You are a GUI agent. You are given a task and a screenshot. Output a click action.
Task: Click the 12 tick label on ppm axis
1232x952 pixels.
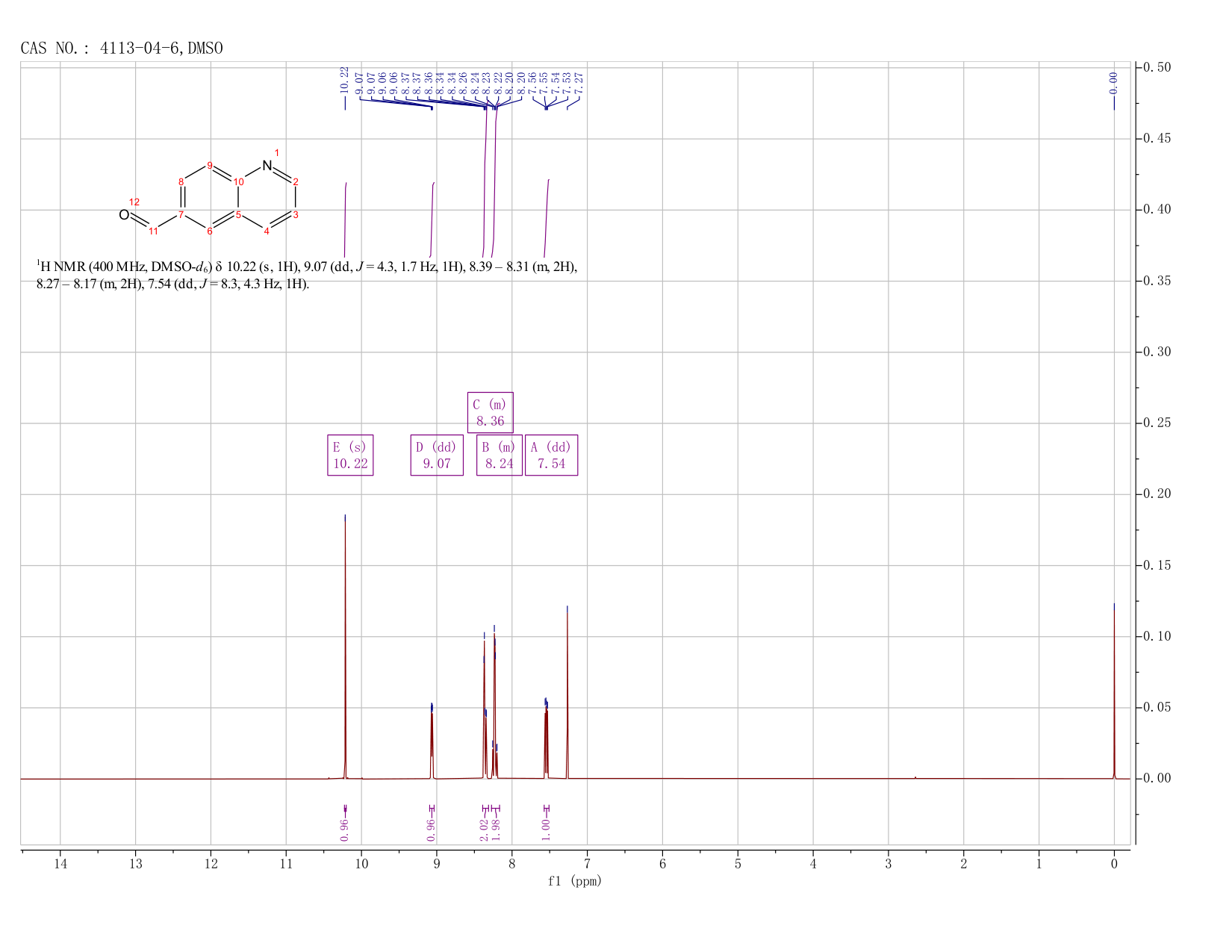click(211, 864)
